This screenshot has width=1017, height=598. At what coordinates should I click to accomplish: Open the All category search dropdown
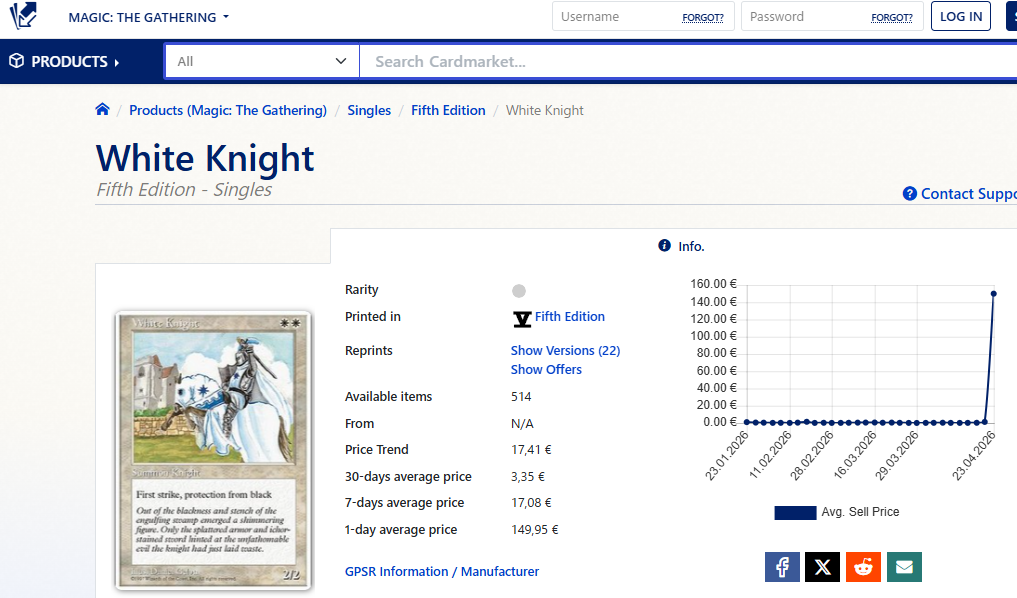pos(262,62)
